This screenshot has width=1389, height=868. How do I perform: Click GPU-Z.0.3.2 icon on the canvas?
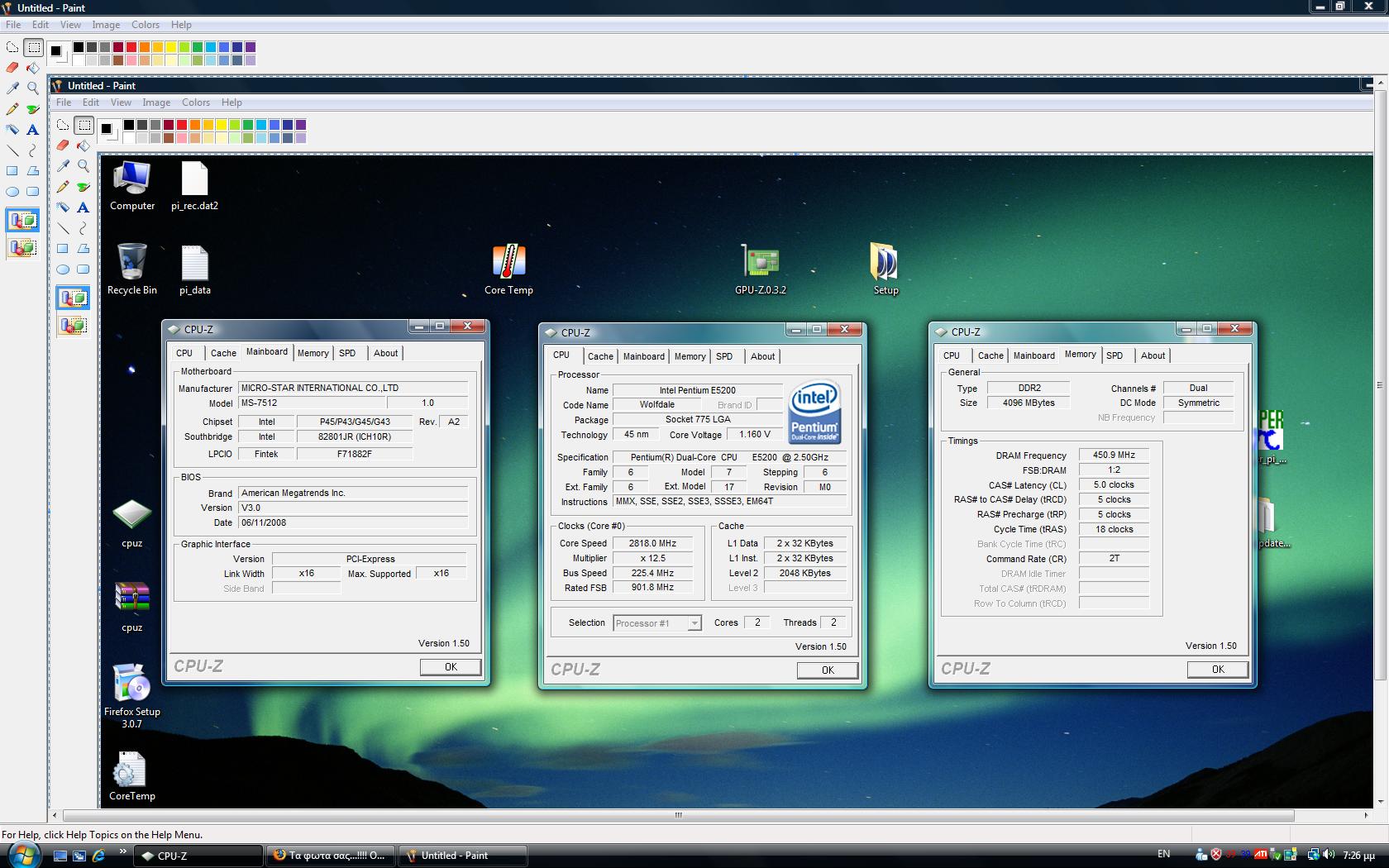tap(761, 269)
